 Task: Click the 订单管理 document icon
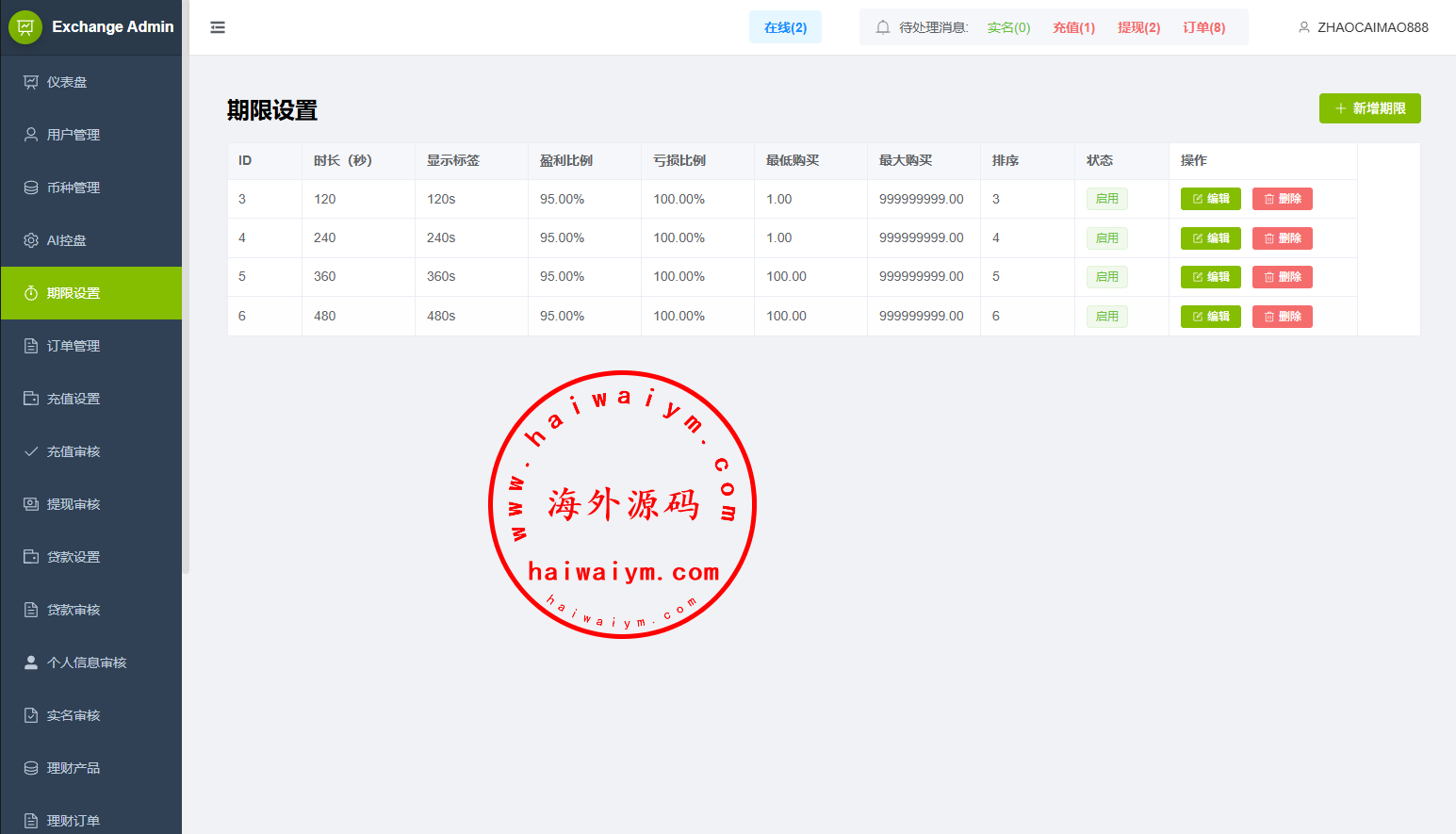pyautogui.click(x=31, y=346)
